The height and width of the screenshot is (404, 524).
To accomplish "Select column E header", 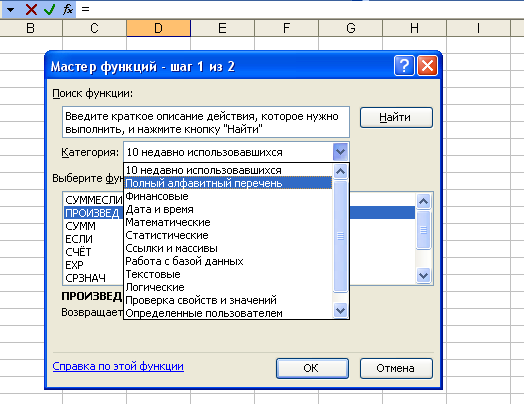I will (223, 28).
